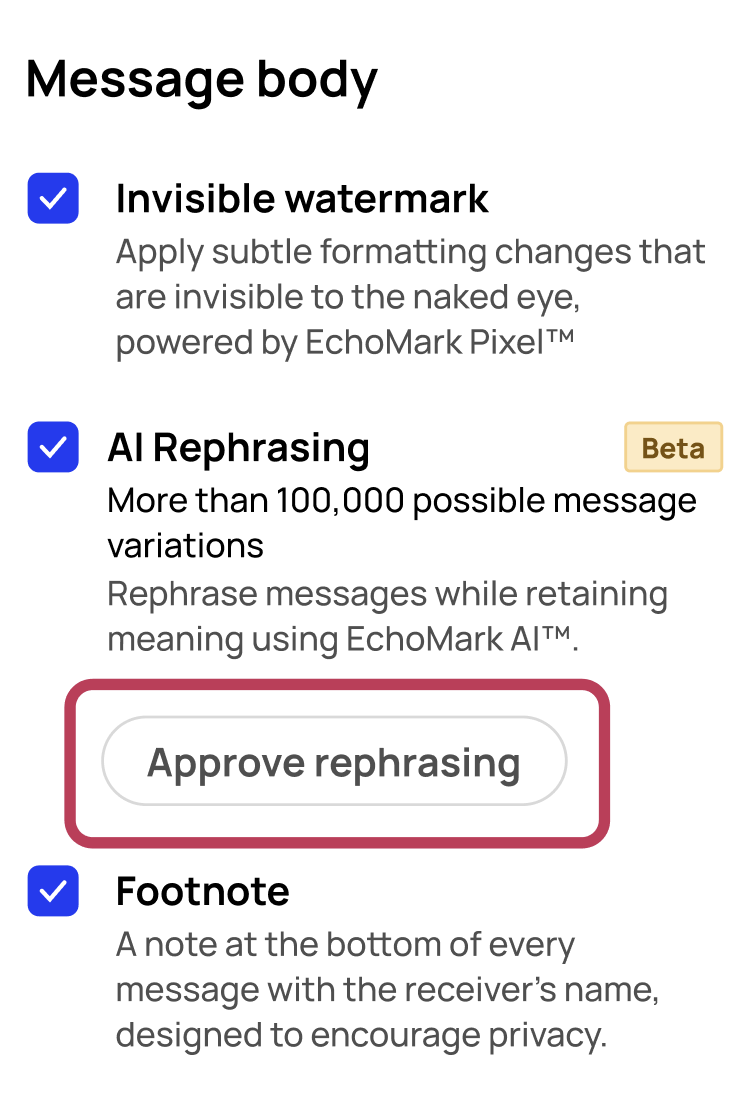Check the AI Rephrasing box again
The height and width of the screenshot is (1094, 746).
click(x=53, y=447)
